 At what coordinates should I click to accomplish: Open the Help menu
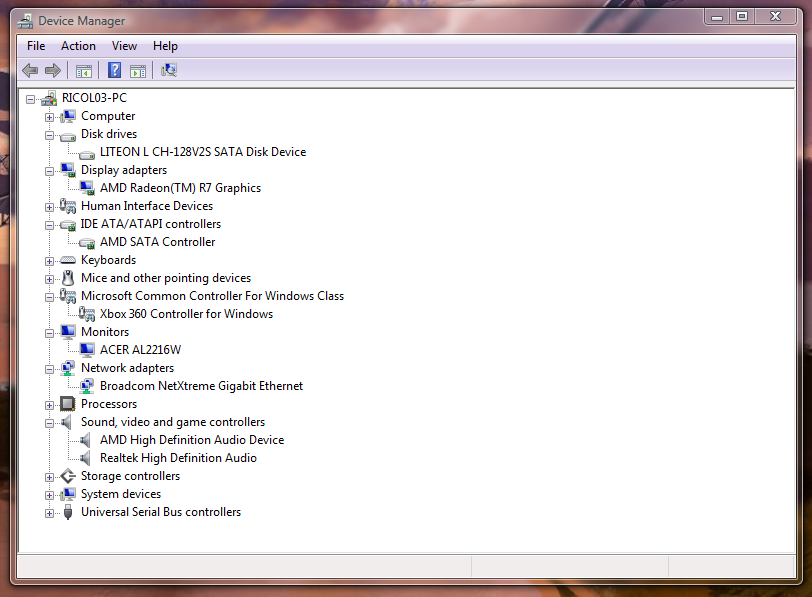tap(165, 46)
